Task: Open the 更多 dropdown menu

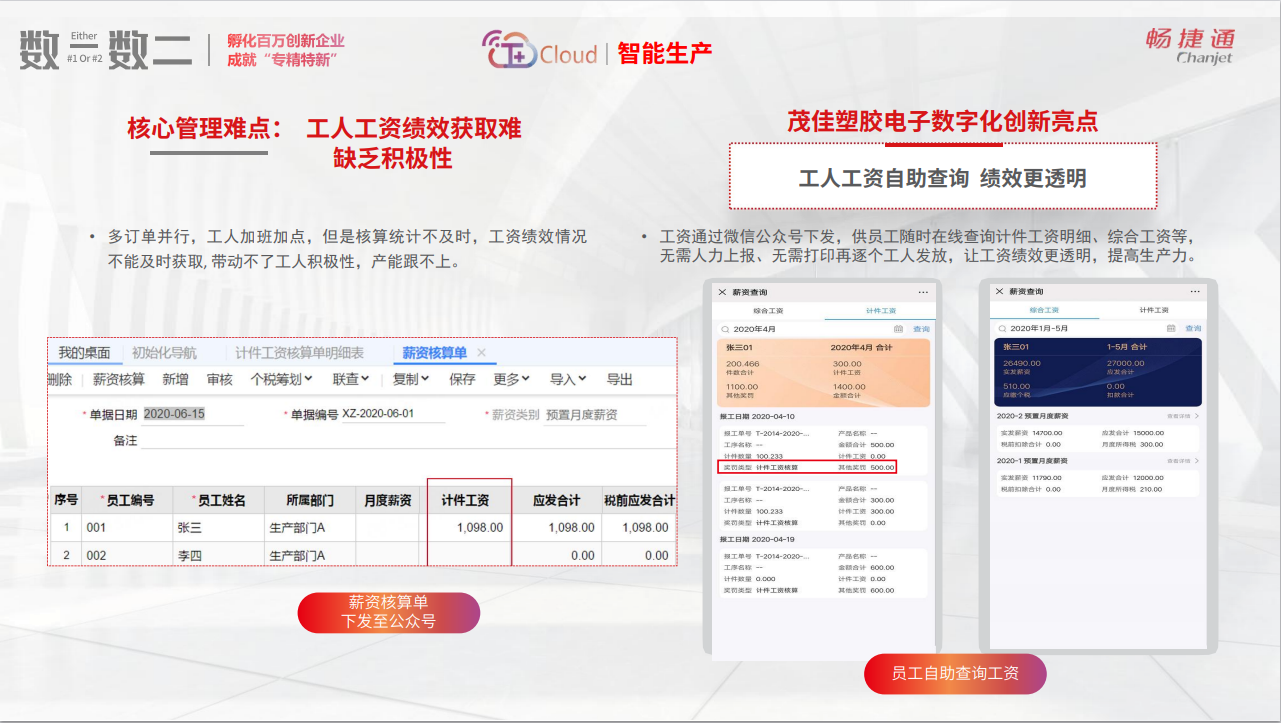Action: click(x=512, y=379)
